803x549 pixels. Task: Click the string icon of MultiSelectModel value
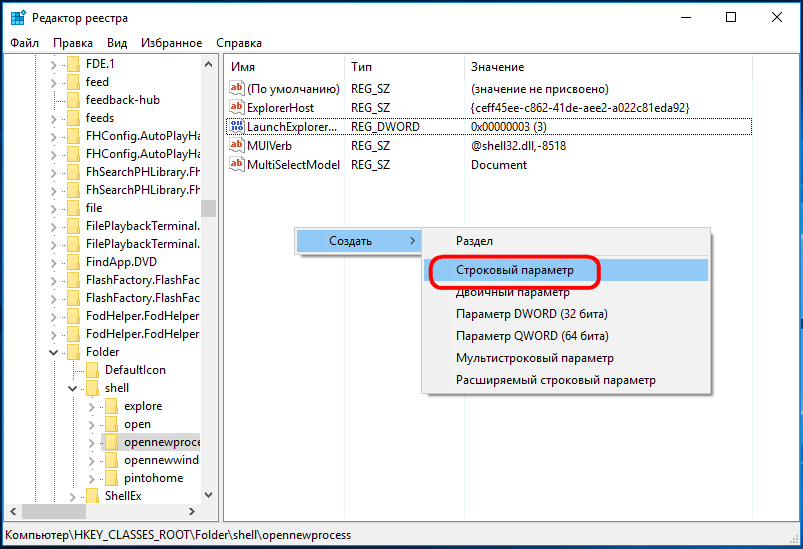[x=237, y=164]
